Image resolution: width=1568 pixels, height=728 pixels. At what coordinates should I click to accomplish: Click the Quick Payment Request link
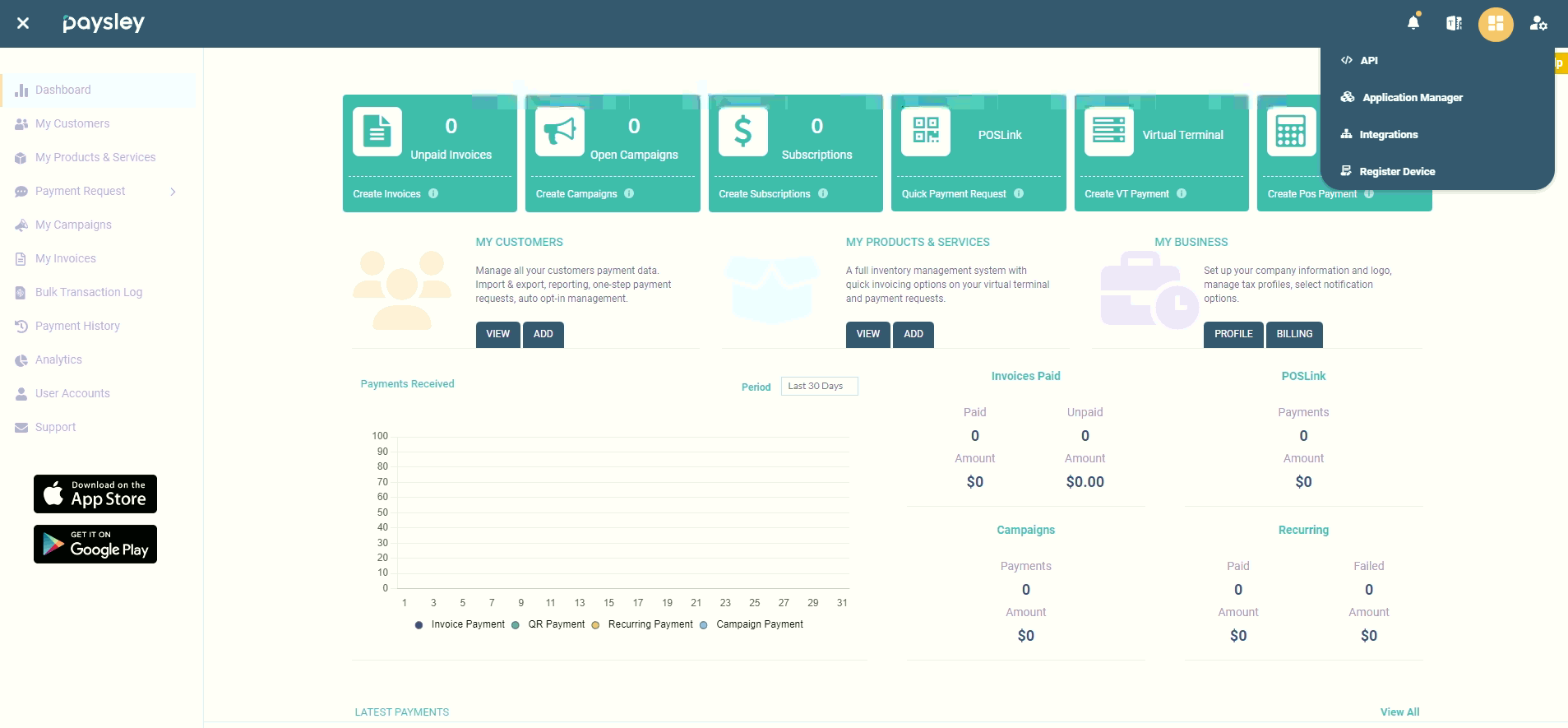click(x=954, y=194)
